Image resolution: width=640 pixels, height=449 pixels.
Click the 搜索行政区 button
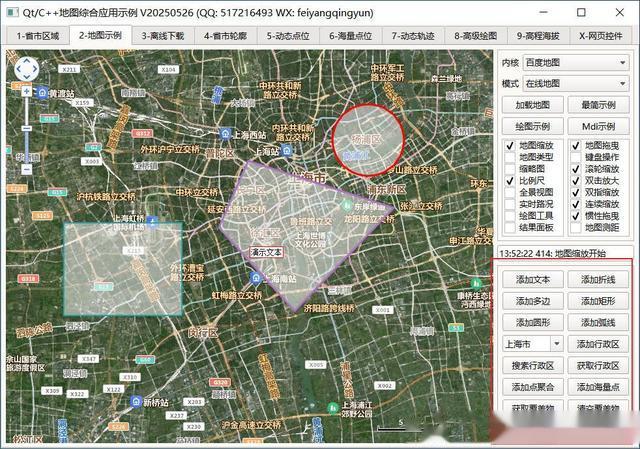tap(533, 365)
